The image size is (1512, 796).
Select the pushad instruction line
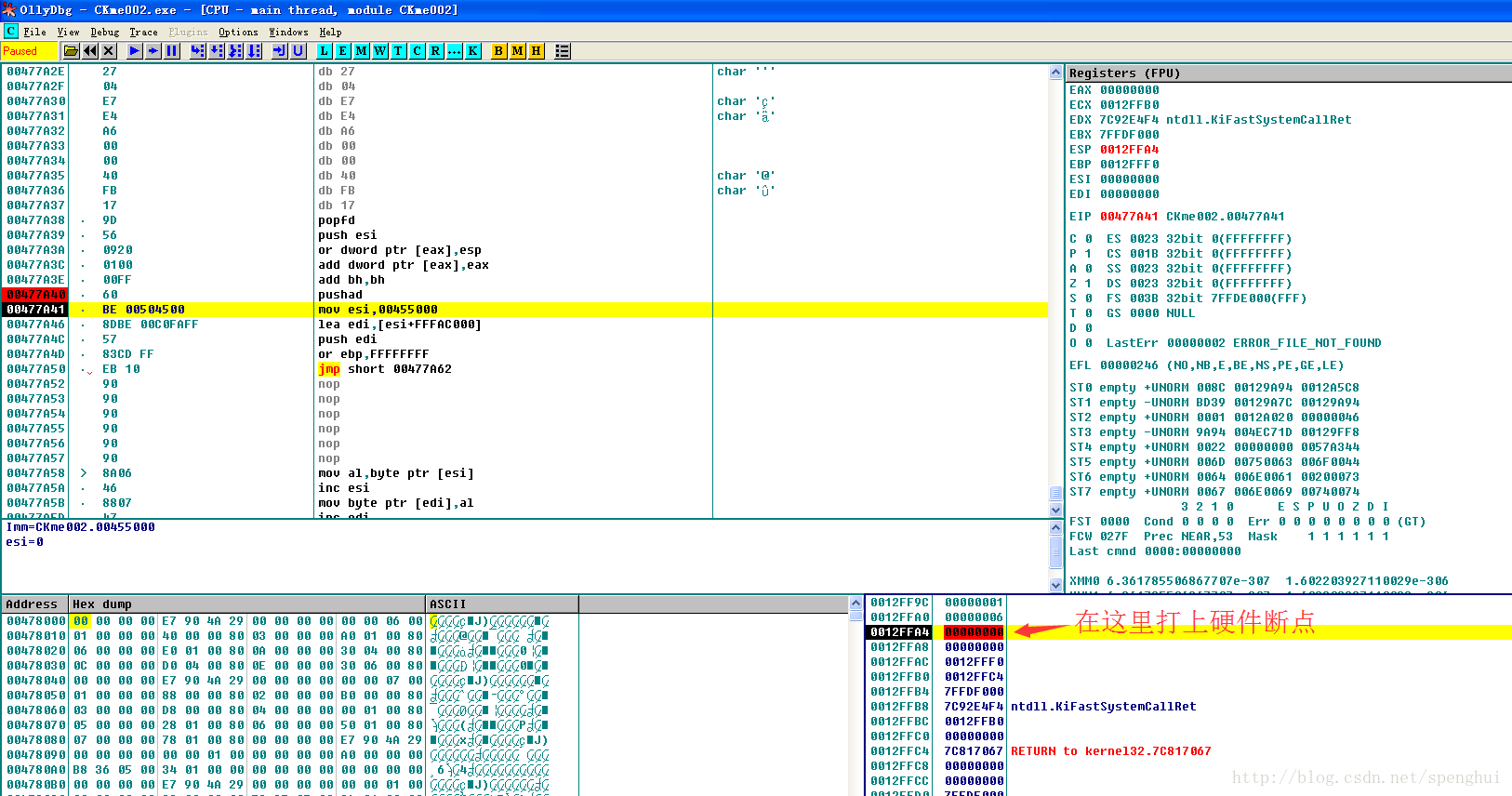pyautogui.click(x=340, y=295)
